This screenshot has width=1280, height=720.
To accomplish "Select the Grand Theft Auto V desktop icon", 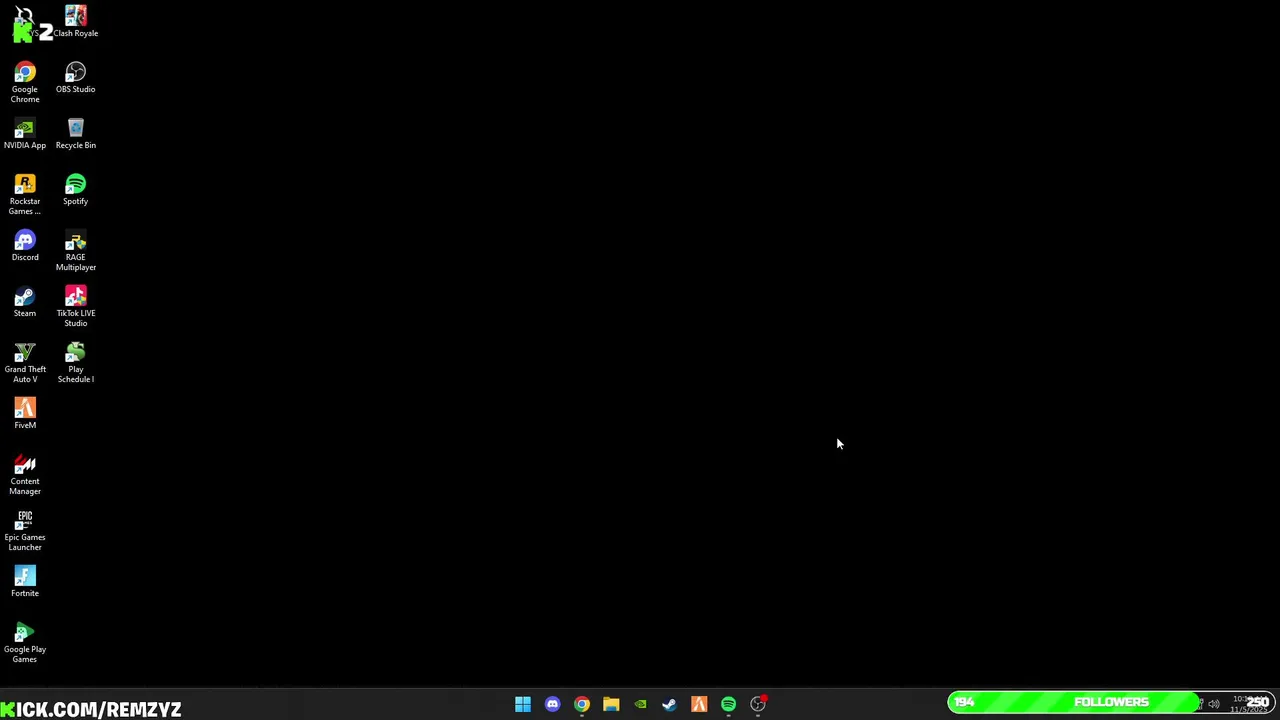I will click(x=25, y=362).
